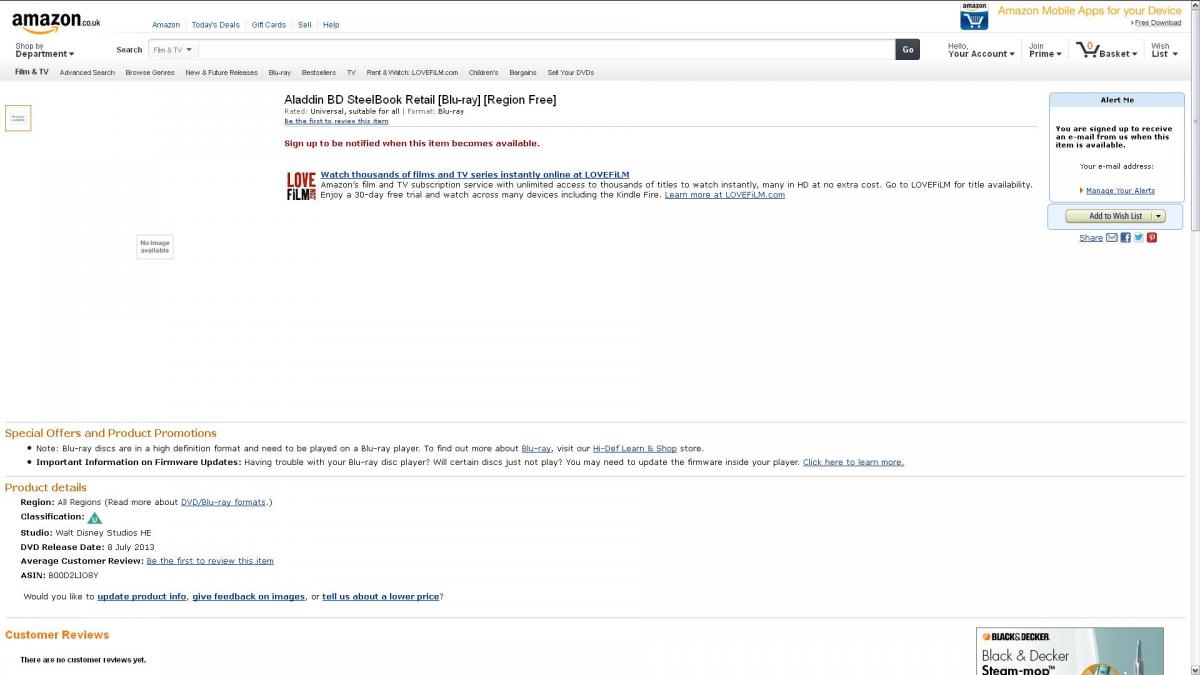Click here to learn more firmware link

[853, 462]
